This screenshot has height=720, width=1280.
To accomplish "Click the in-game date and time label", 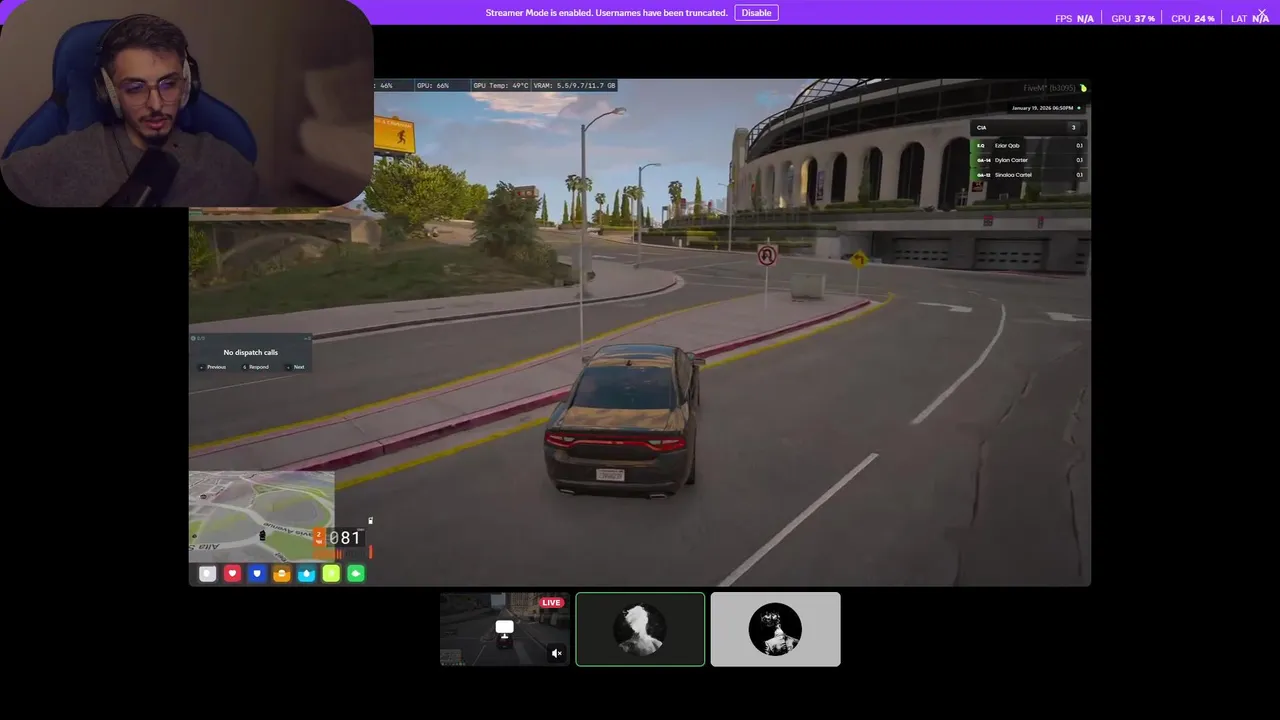I will 1042,108.
